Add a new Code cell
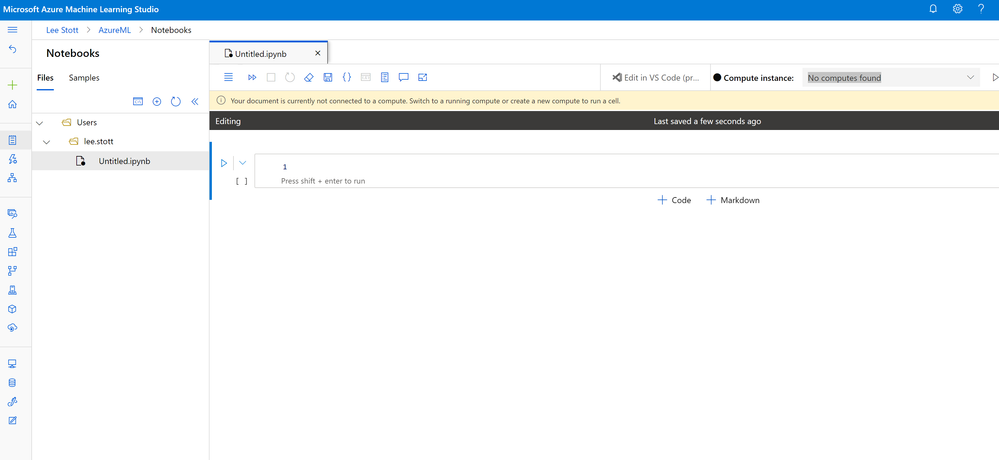Viewport: 999px width, 460px height. [x=674, y=200]
